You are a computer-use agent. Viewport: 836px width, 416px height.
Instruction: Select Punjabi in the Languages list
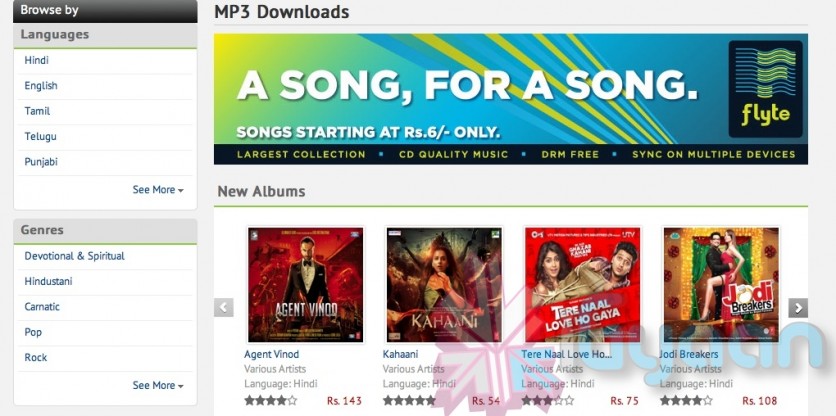click(41, 162)
